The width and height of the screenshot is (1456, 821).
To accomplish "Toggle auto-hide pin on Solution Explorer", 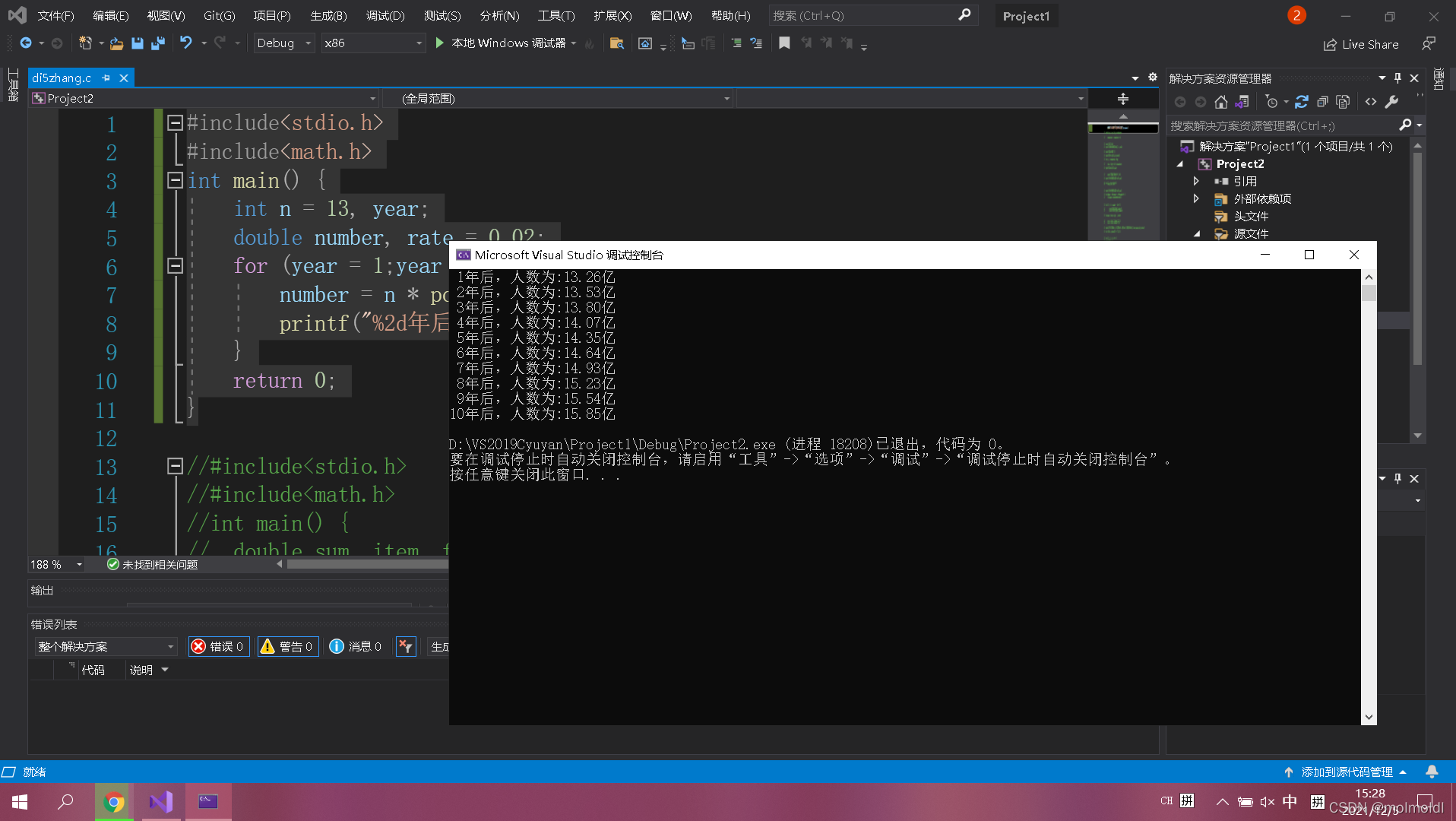I will click(x=1397, y=78).
